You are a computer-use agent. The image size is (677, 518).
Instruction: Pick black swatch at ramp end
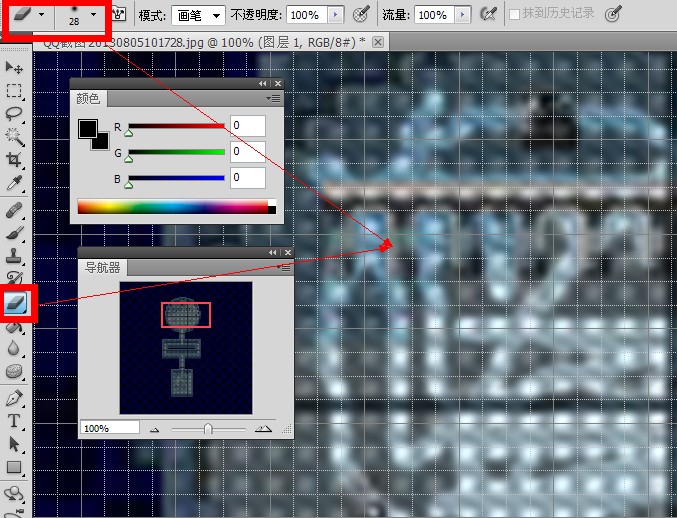tap(272, 210)
